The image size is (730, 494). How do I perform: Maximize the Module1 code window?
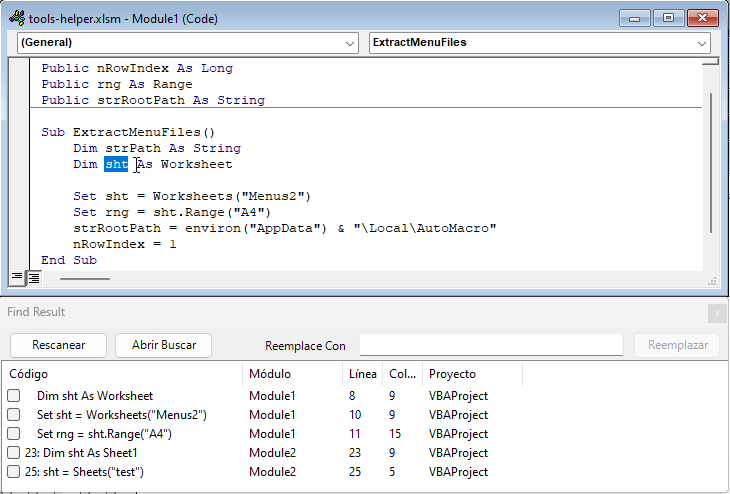tap(669, 19)
